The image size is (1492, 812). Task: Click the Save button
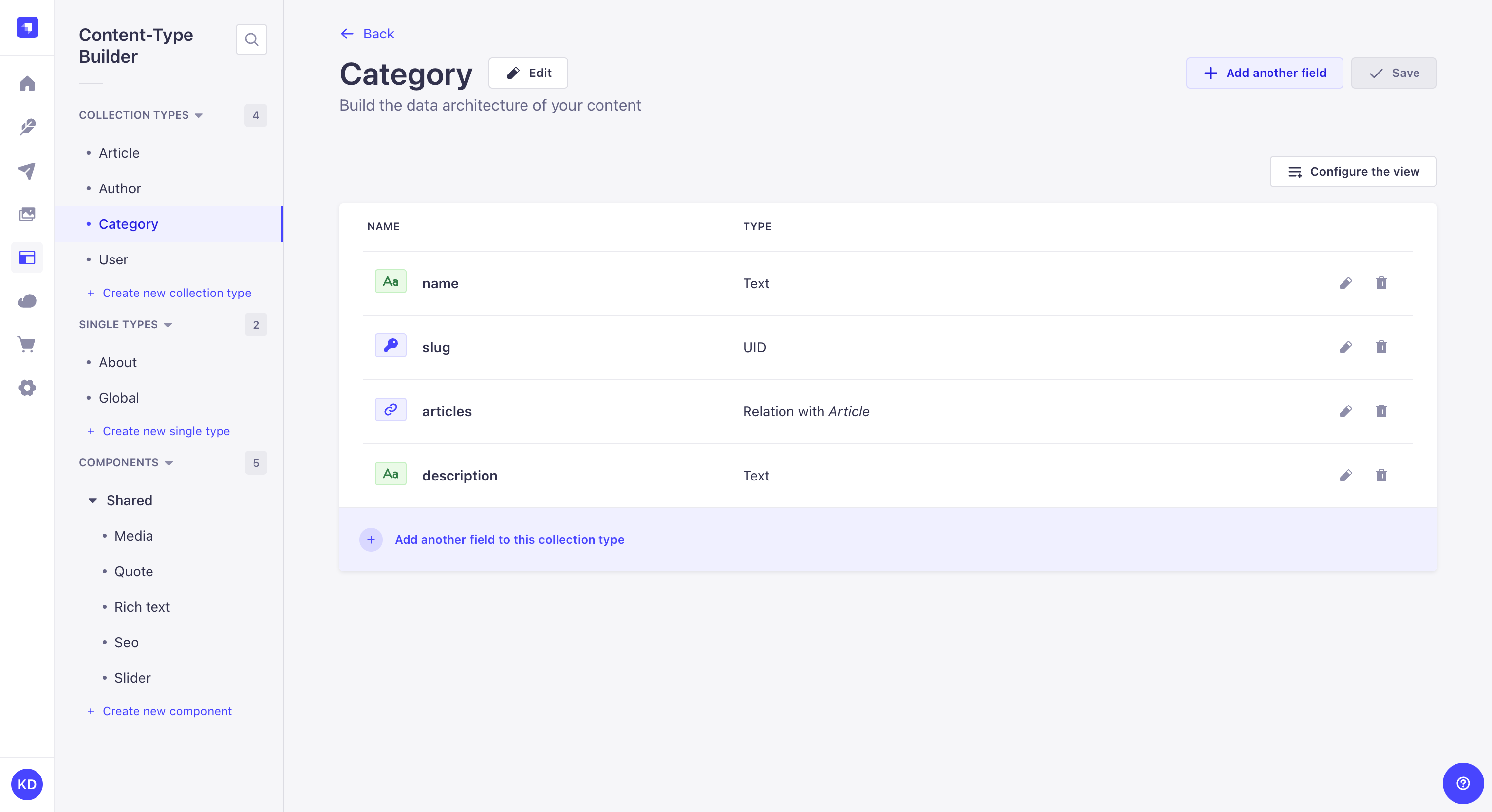[1393, 73]
